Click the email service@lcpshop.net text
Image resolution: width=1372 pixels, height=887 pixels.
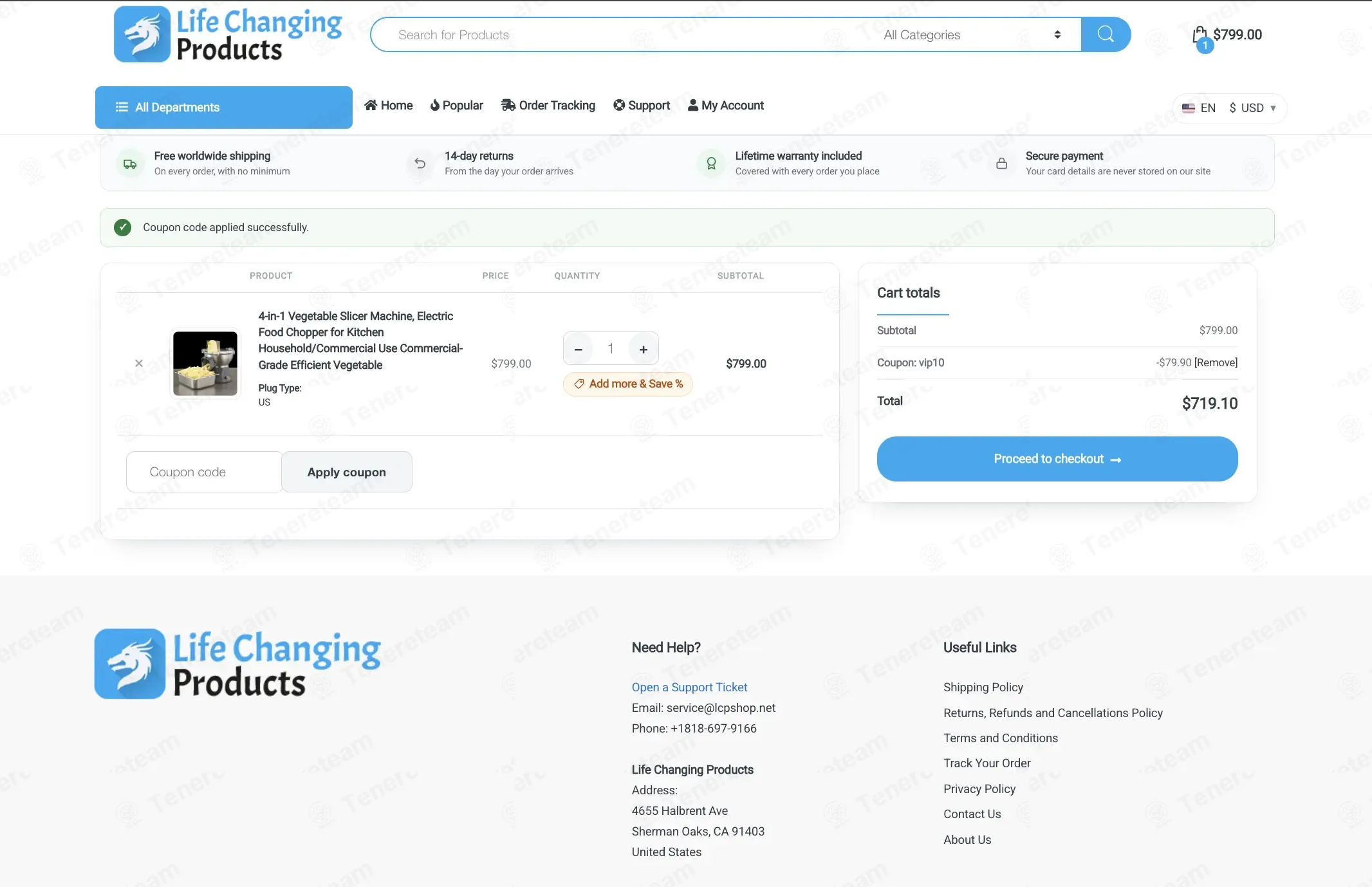(x=721, y=708)
